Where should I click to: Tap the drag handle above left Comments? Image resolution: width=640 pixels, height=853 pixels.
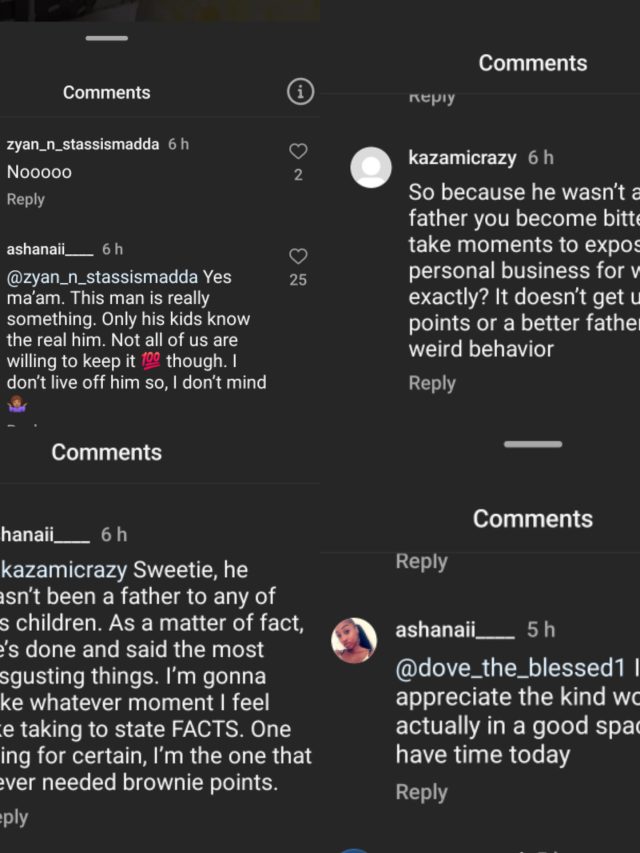[x=106, y=38]
